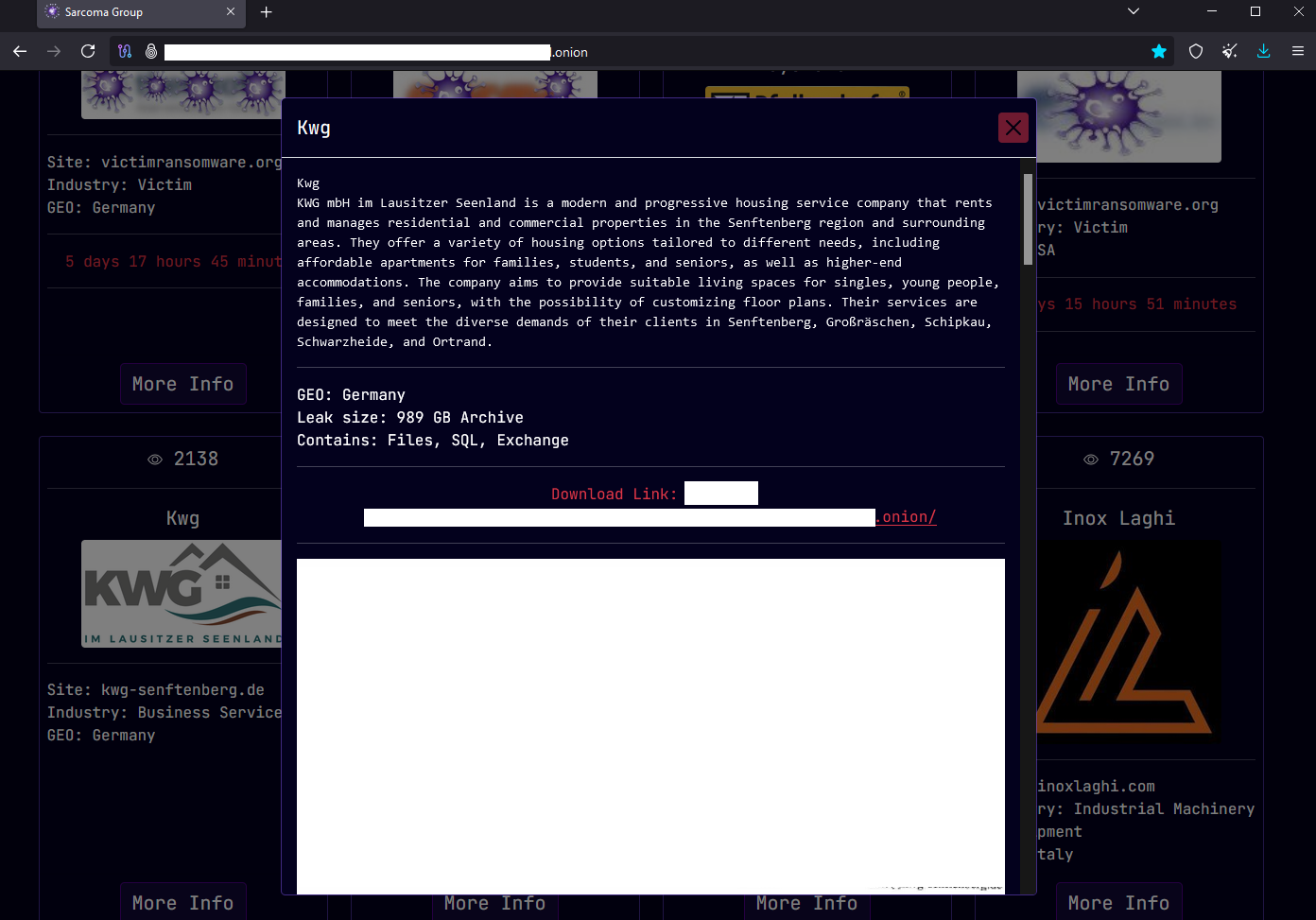The image size is (1316, 920).
Task: Click the '2138' view count
Action: [196, 459]
